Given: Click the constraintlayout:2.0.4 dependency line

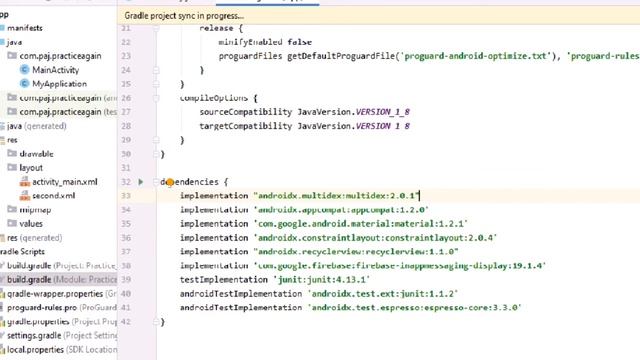Looking at the screenshot, I should [x=338, y=238].
